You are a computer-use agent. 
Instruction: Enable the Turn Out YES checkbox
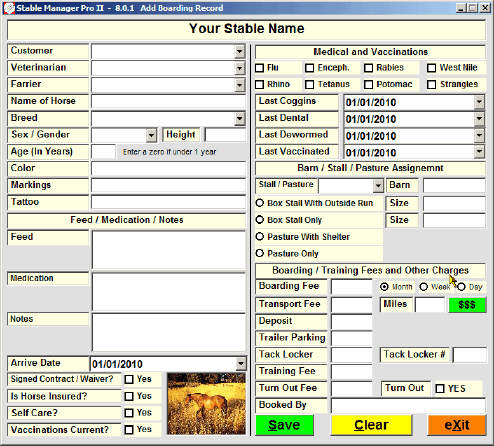pyautogui.click(x=440, y=389)
